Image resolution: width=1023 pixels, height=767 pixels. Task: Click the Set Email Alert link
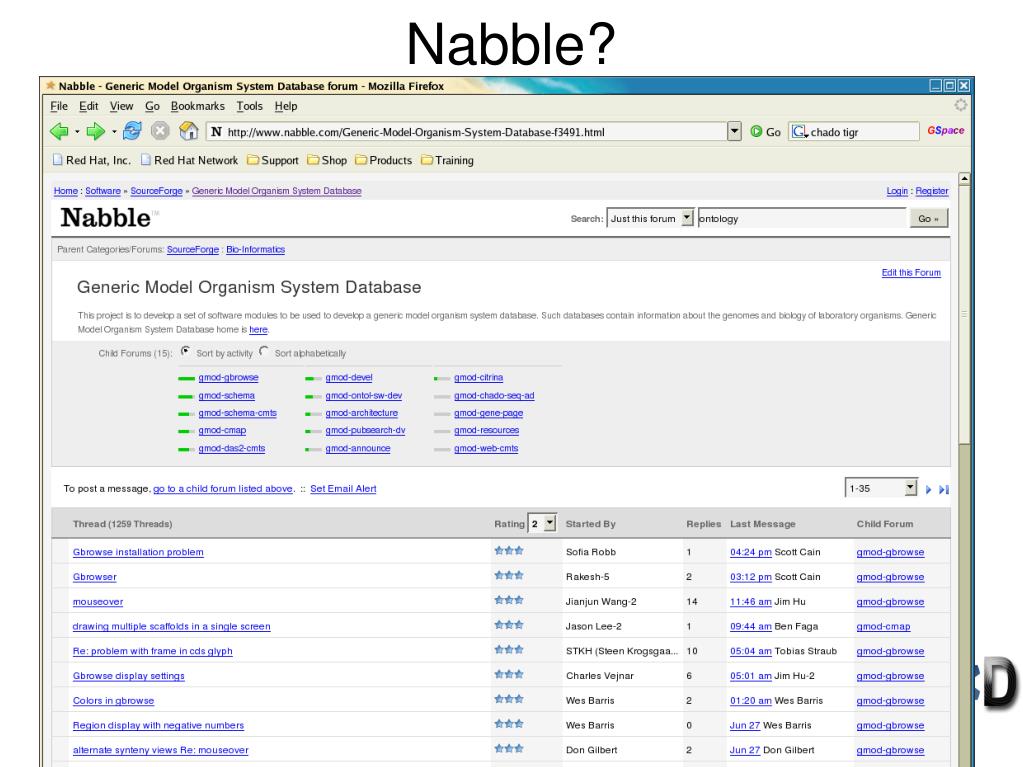point(343,489)
